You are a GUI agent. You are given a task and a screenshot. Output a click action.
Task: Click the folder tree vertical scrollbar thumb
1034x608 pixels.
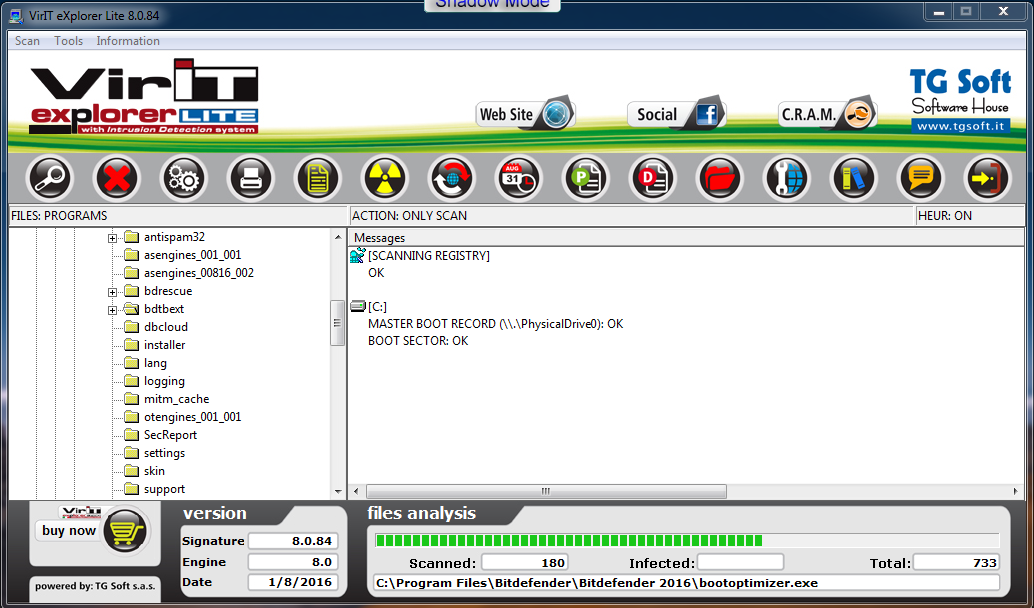click(x=338, y=322)
